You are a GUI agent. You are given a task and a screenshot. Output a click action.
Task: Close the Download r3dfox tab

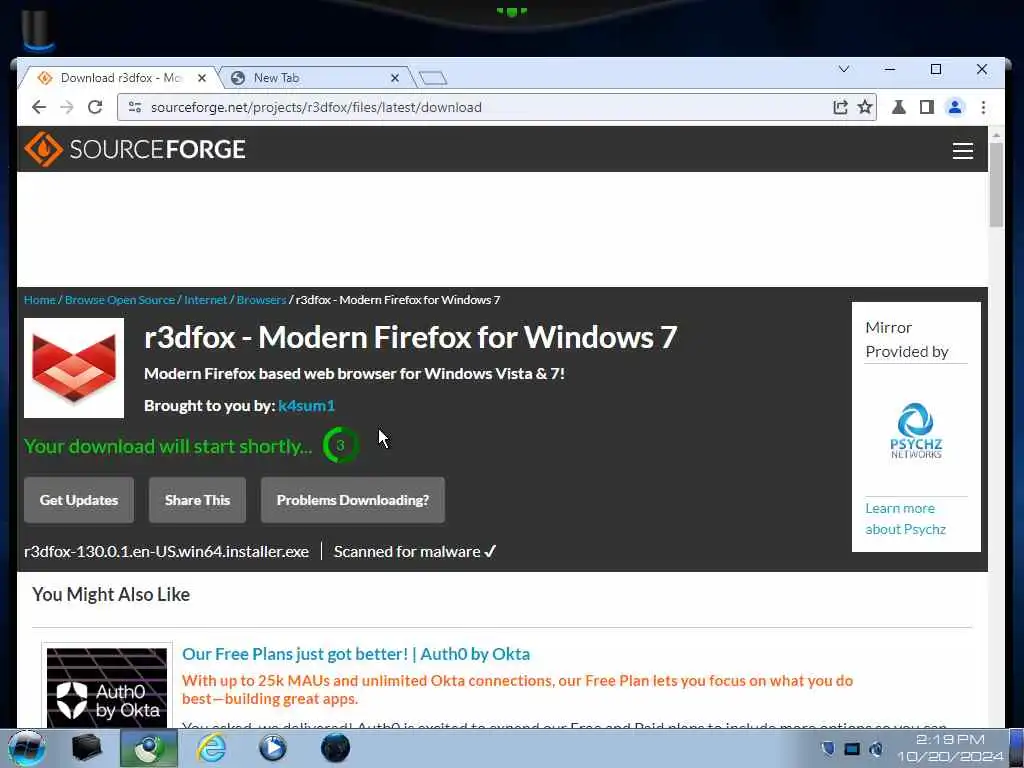click(202, 78)
